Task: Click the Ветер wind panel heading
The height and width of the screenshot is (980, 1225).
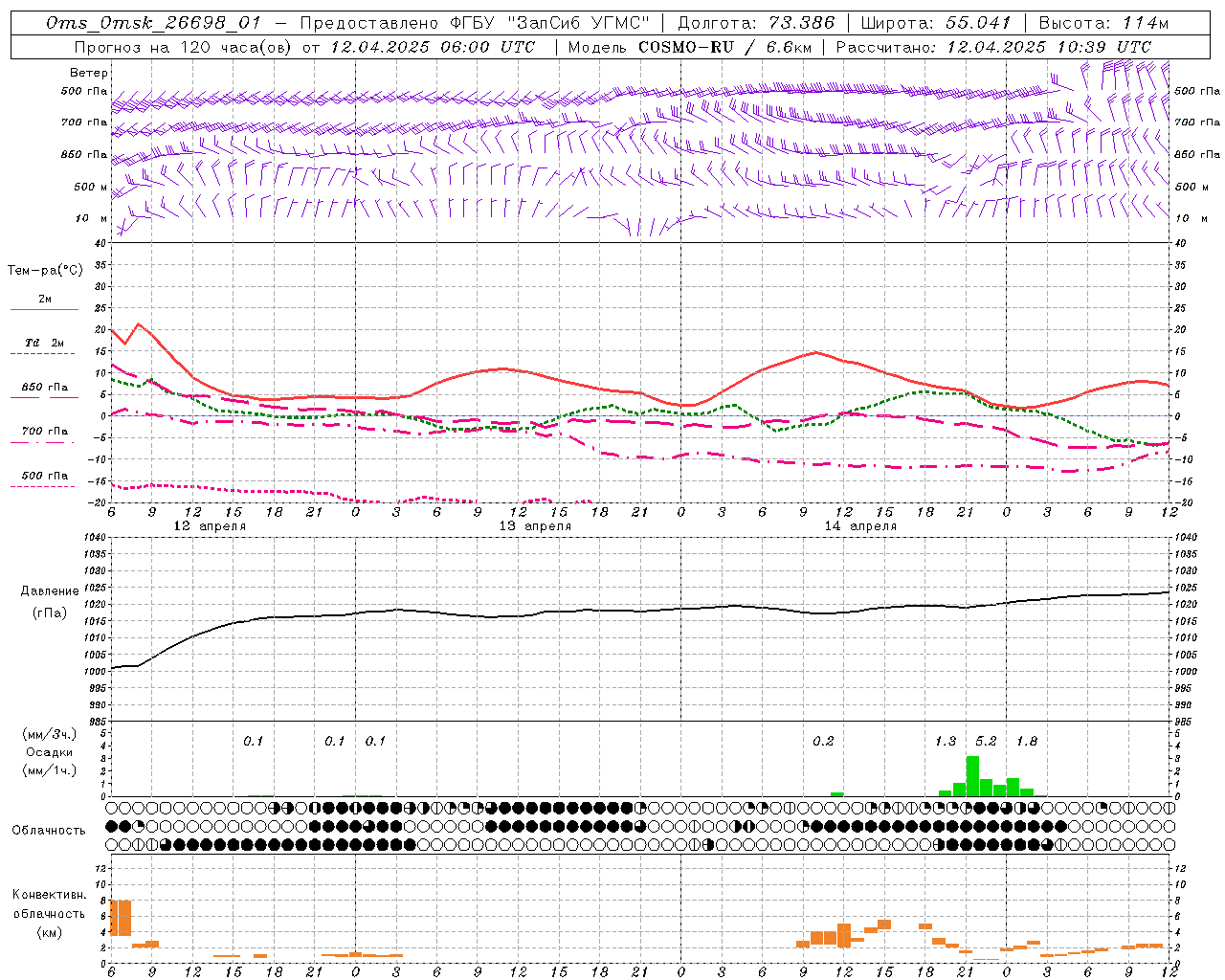Action: coord(89,73)
